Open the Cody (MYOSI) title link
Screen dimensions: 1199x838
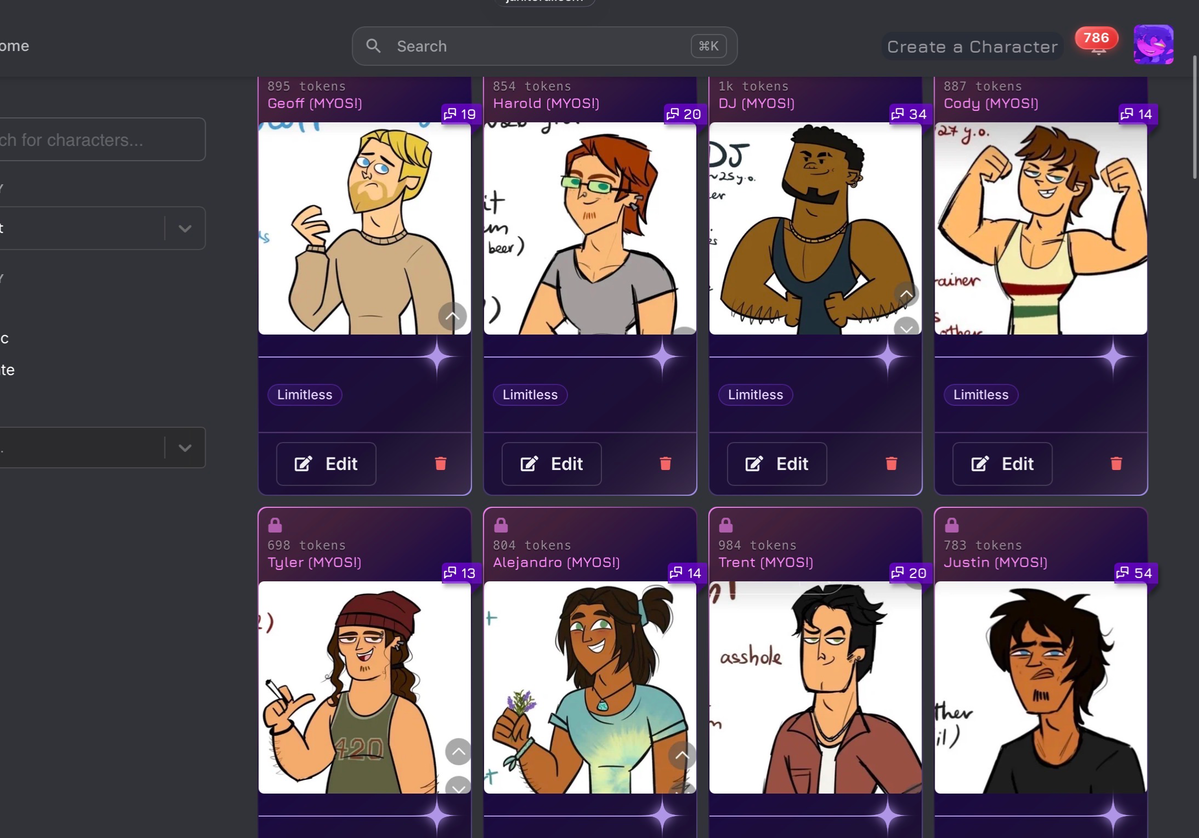pyautogui.click(x=991, y=103)
